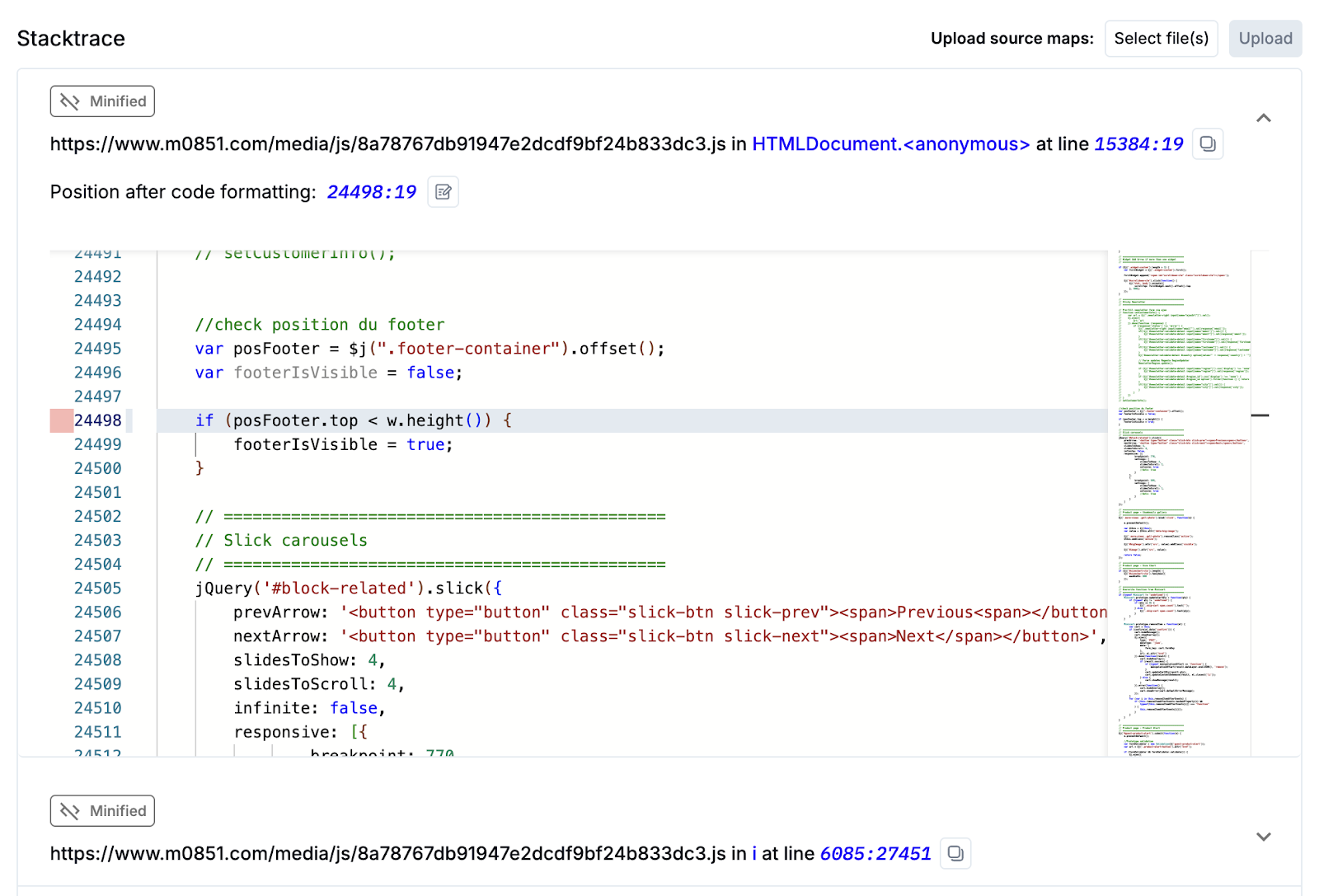Click line link 15384:19
Viewport: 1319px width, 896px height.
[1138, 144]
